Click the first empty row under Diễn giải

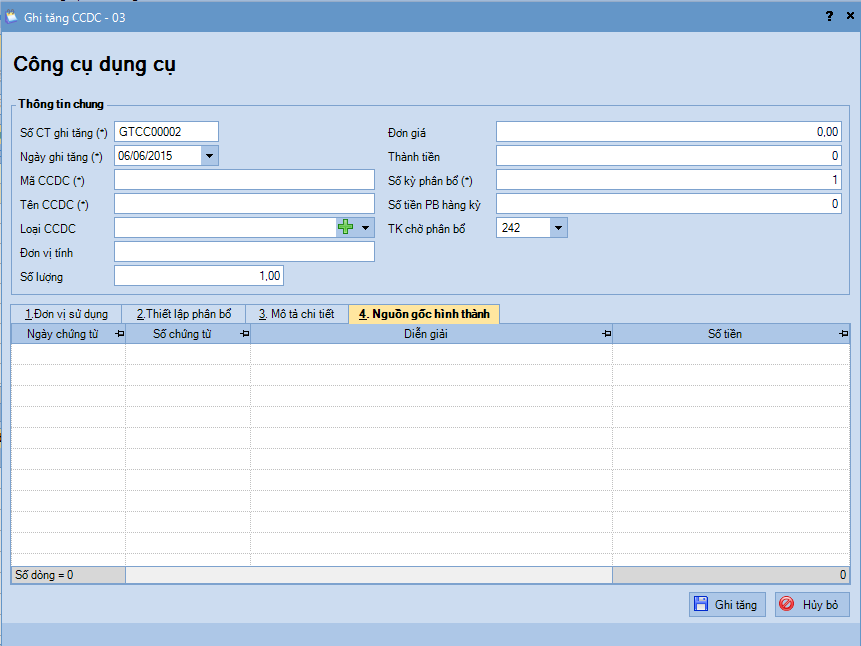click(x=431, y=354)
